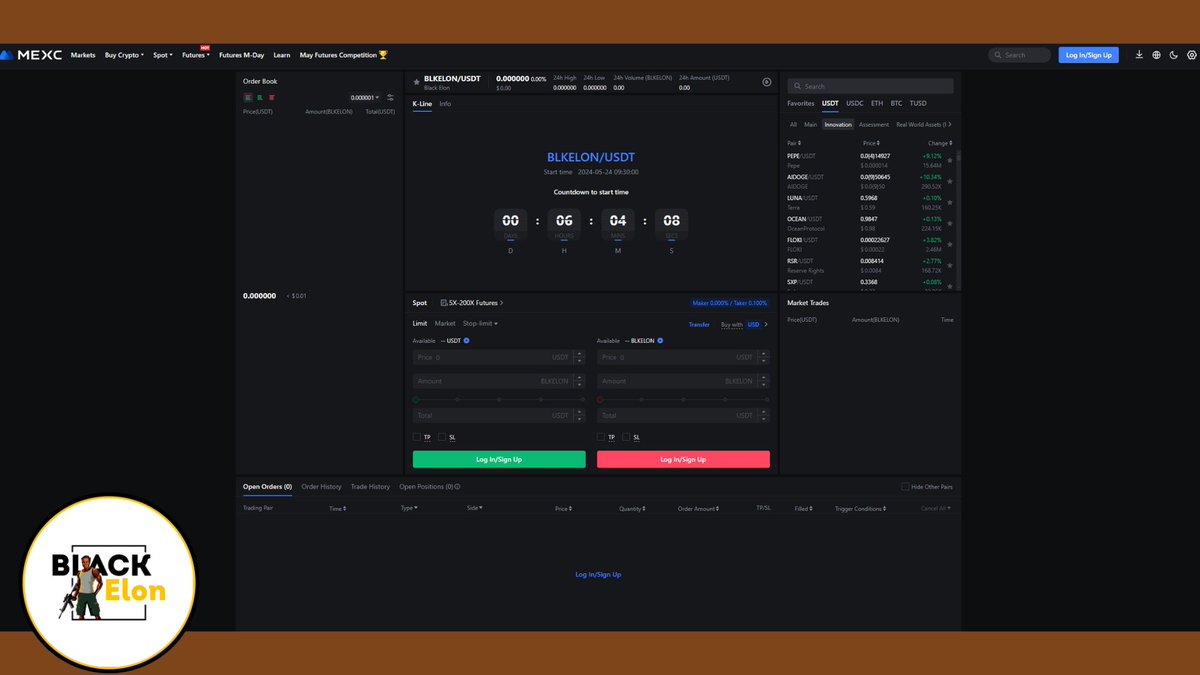Screen dimensions: 1200x675
Task: Show the combined buy/sell order book view
Action: (x=248, y=98)
